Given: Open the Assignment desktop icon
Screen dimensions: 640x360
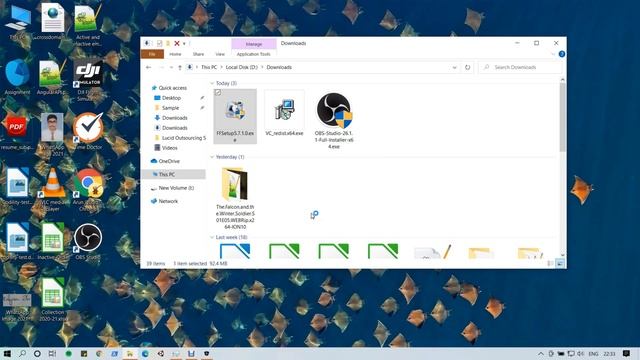Looking at the screenshot, I should pyautogui.click(x=17, y=77).
